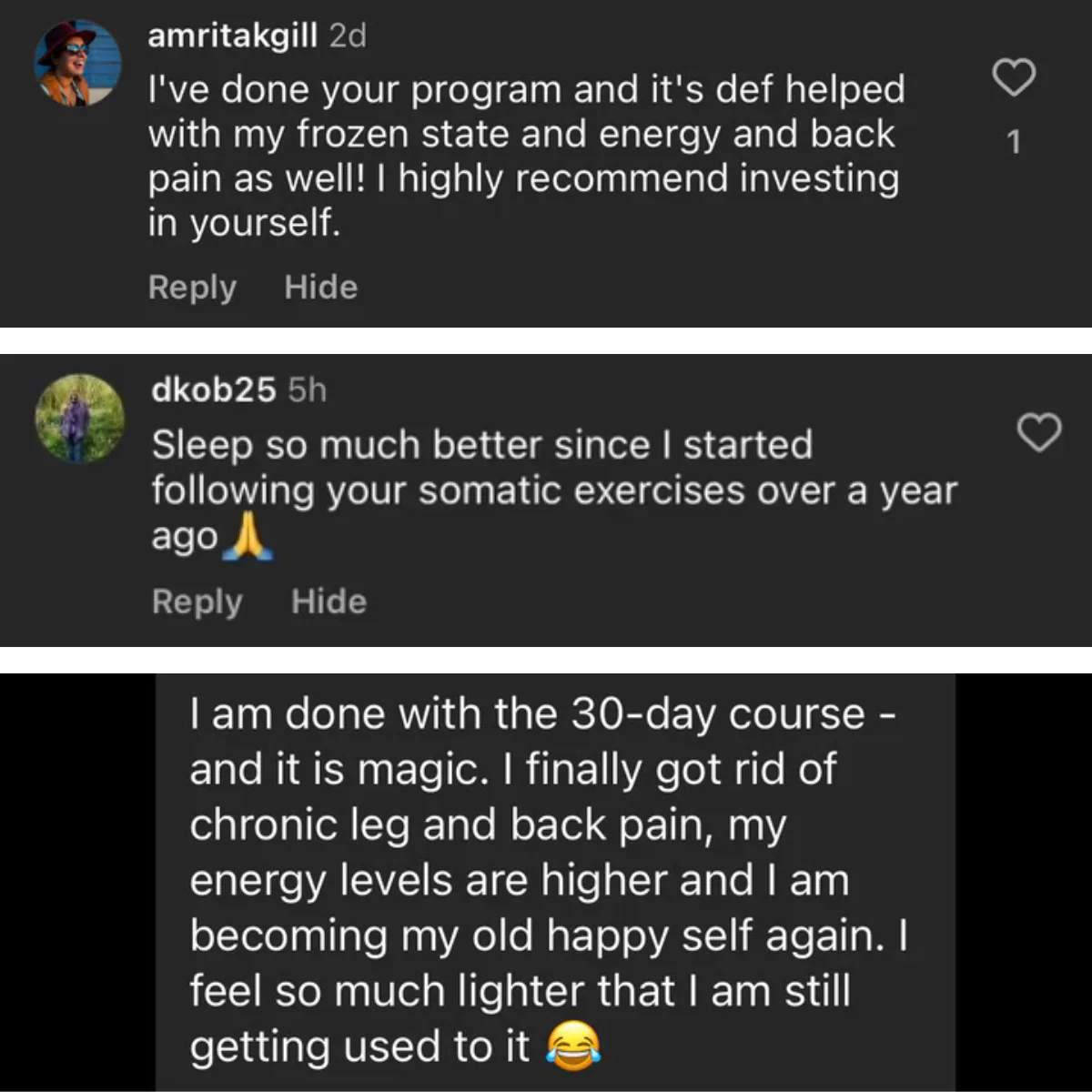1092x1092 pixels.
Task: Click the 2d timestamp
Action: click(x=347, y=36)
